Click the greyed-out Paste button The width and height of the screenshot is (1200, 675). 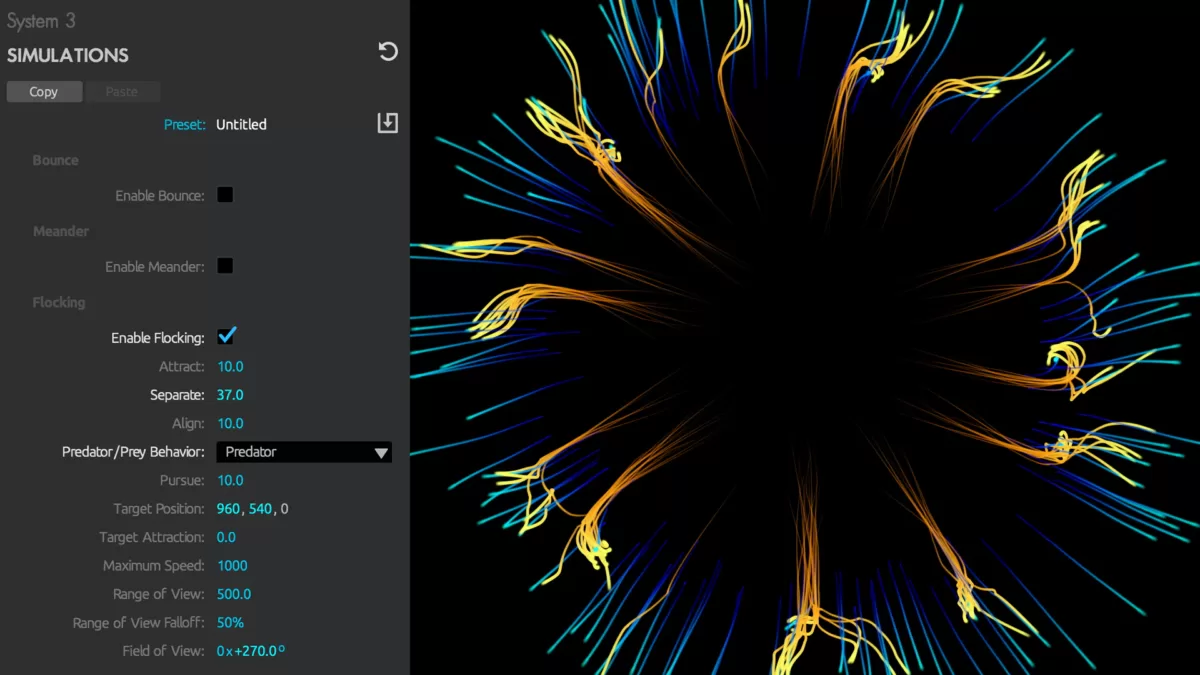coord(122,91)
